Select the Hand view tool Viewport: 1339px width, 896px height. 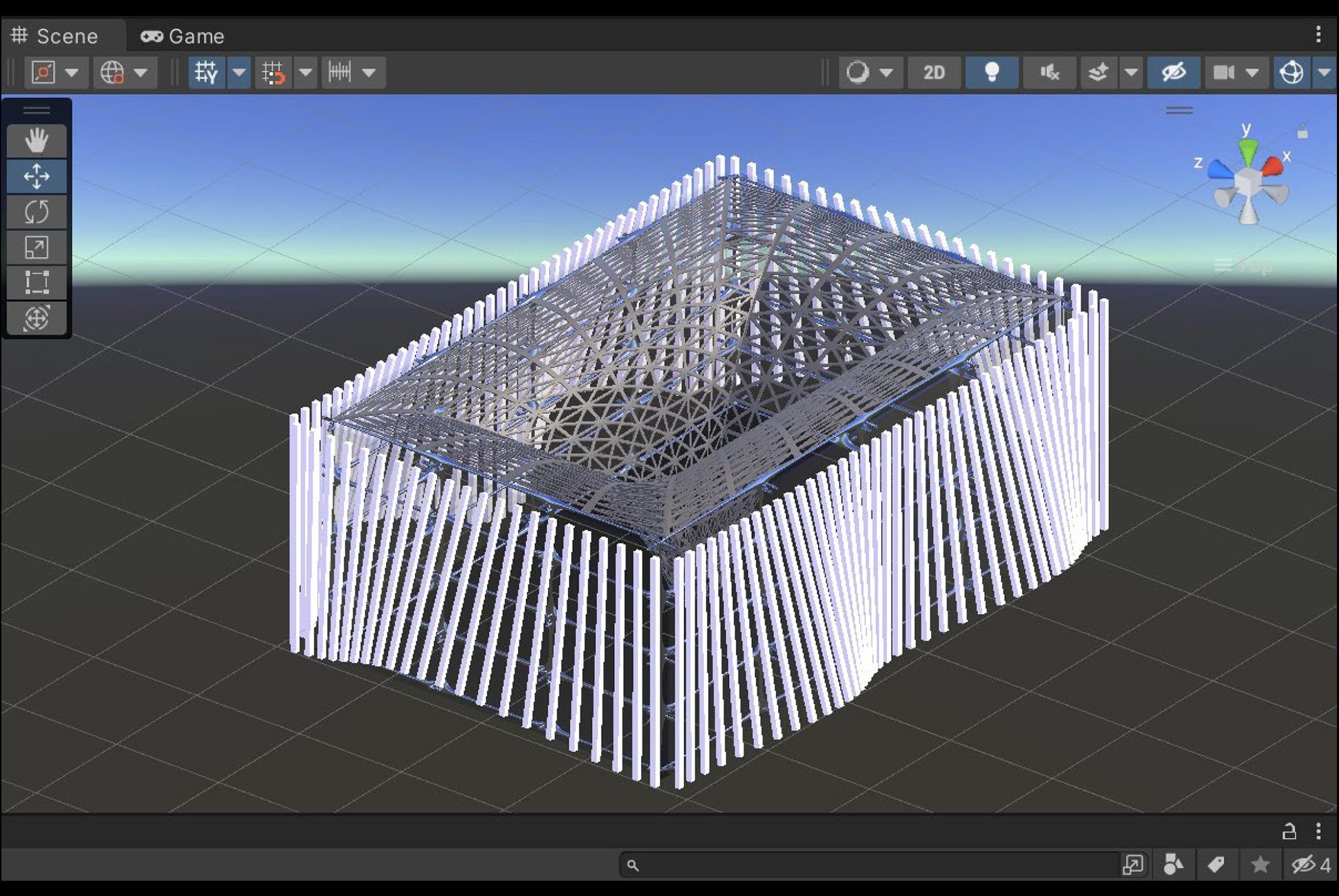37,141
